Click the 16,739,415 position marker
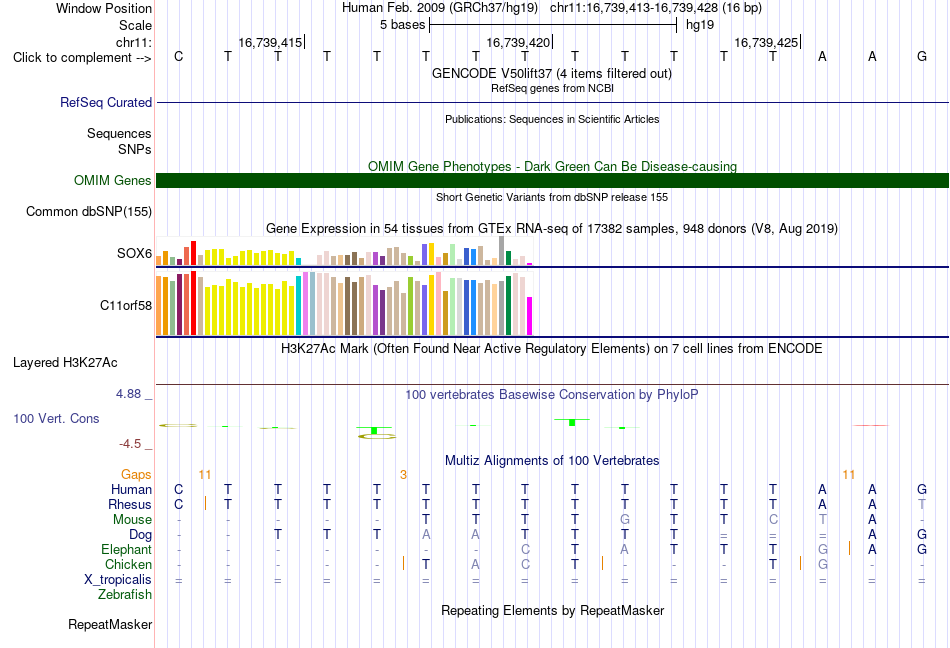950x648 pixels. pos(271,42)
